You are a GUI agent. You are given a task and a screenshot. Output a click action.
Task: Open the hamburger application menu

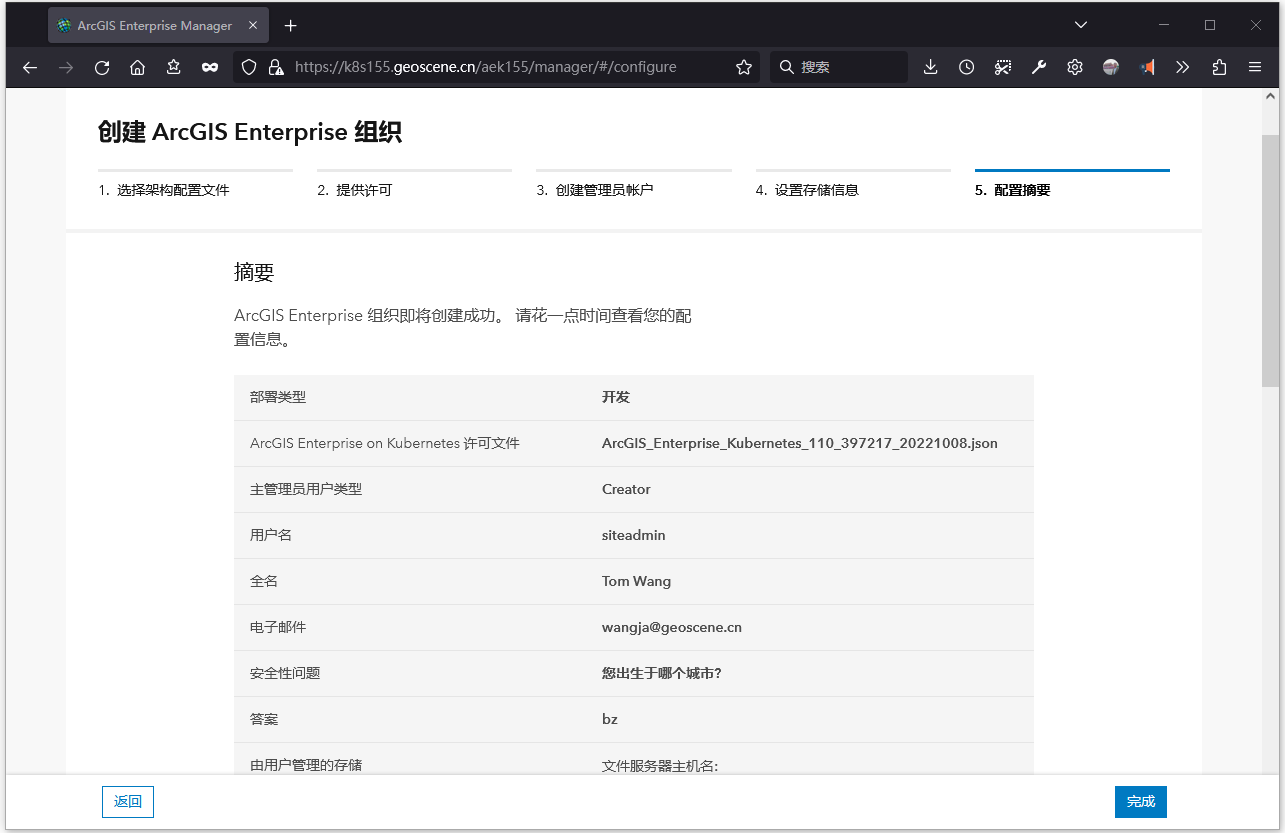coord(1255,67)
